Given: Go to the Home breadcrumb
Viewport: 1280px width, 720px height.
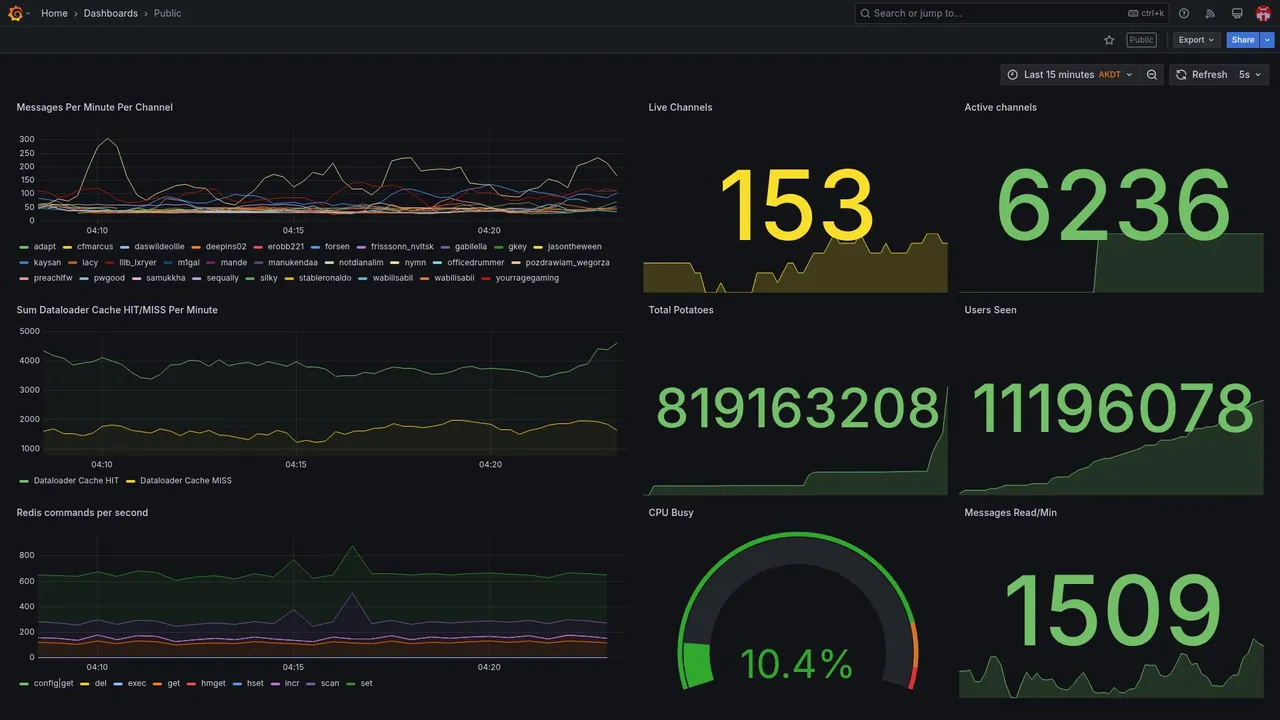Looking at the screenshot, I should click(x=54, y=13).
